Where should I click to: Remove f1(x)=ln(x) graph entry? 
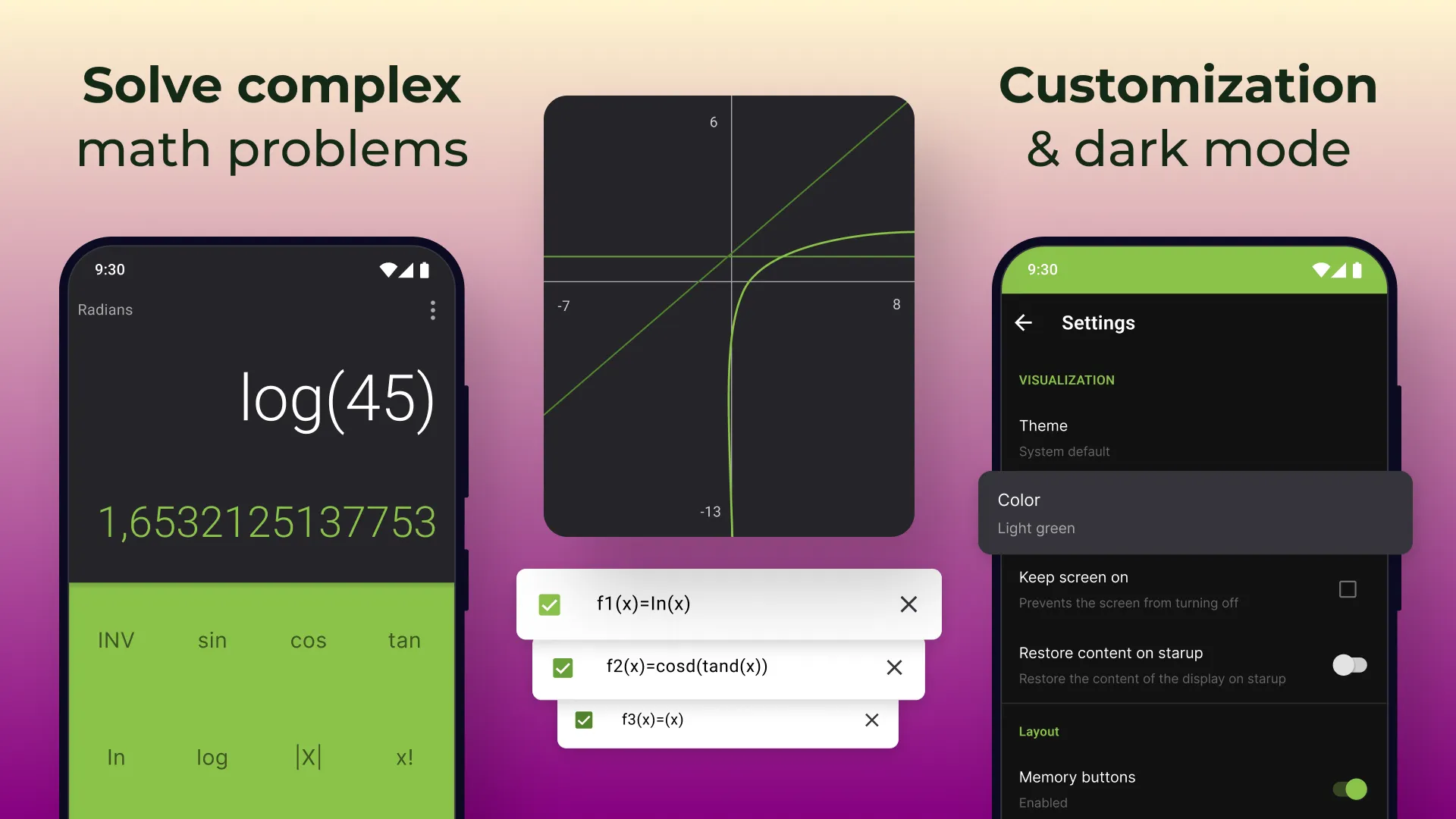[908, 603]
